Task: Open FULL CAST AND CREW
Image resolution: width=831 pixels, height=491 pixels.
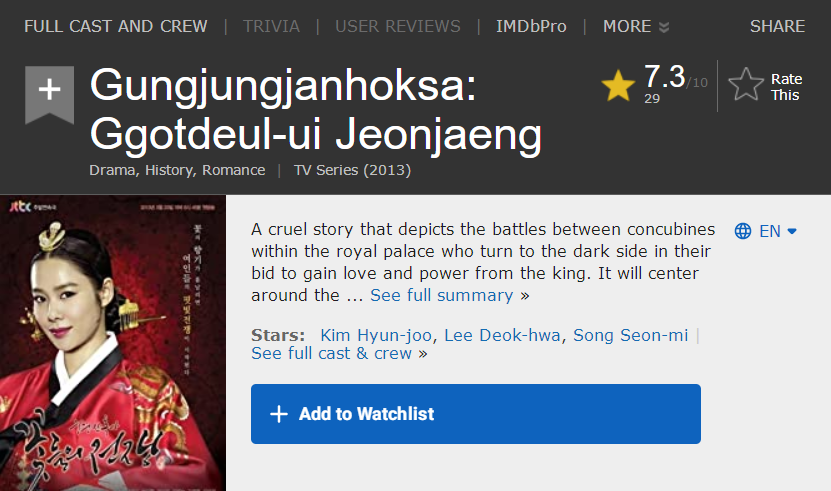Action: 116,26
